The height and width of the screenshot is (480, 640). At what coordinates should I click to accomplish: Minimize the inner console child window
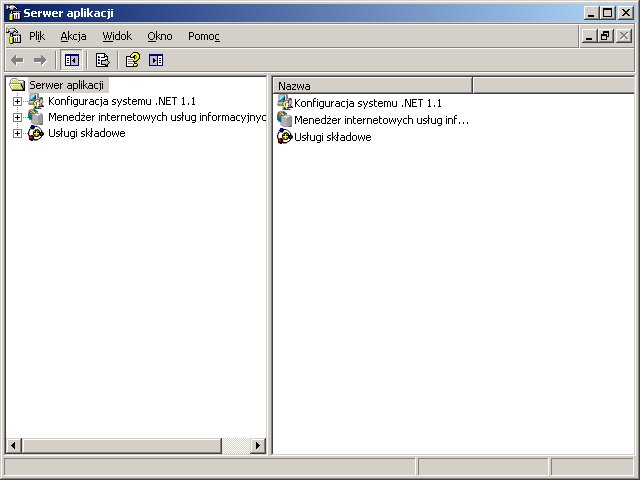[589, 36]
